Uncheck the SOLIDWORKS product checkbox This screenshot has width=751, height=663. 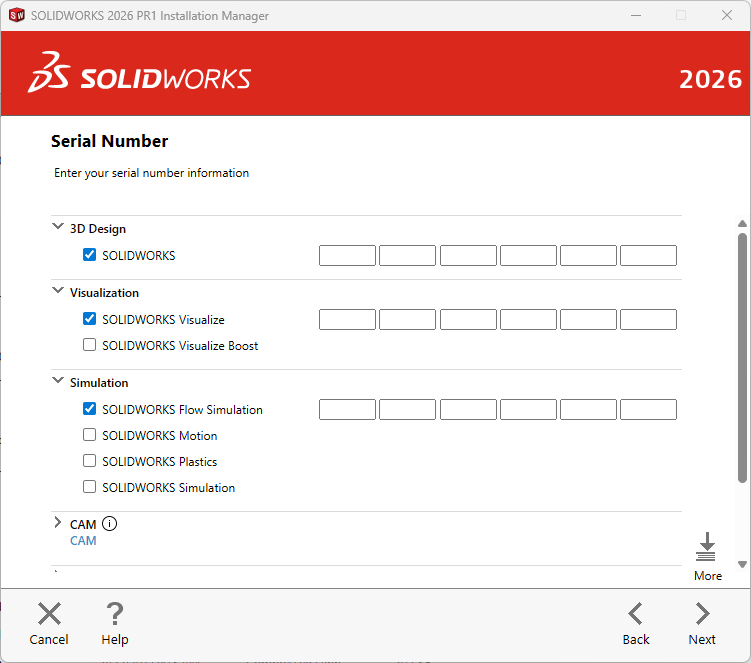[90, 255]
